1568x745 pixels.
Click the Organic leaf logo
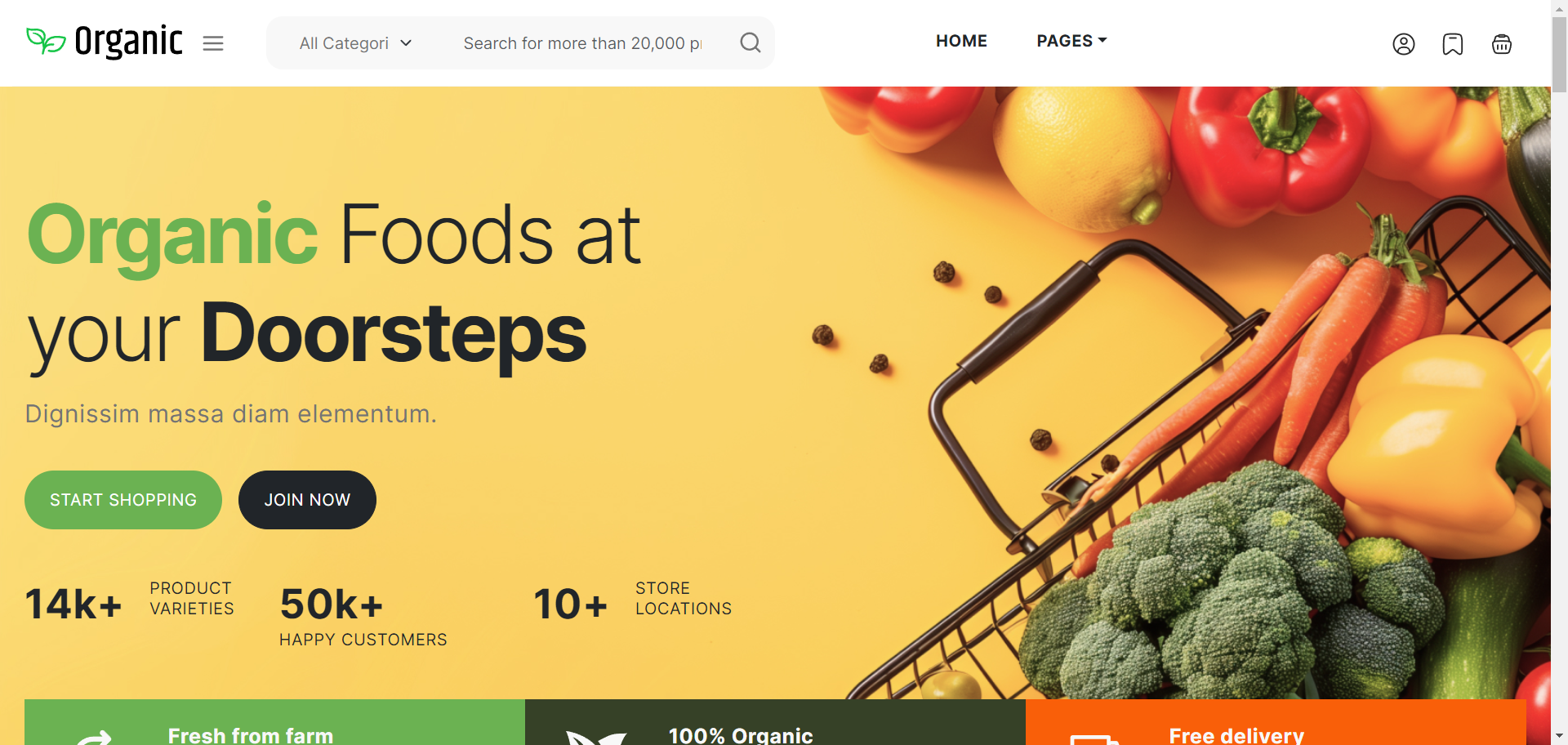[x=46, y=41]
